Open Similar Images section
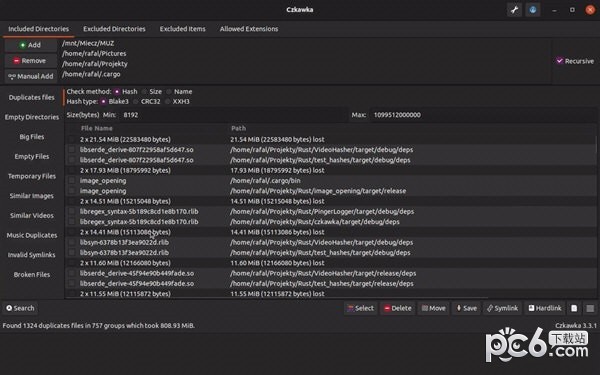The width and height of the screenshot is (600, 375). click(x=32, y=196)
